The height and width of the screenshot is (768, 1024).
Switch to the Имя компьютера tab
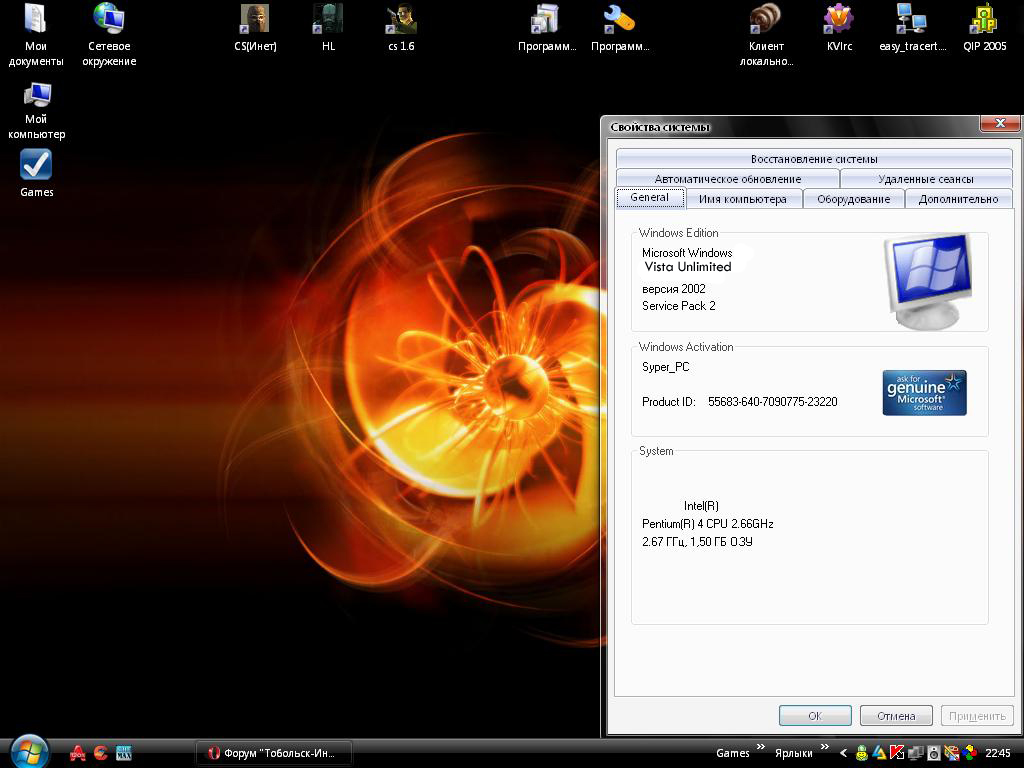743,199
